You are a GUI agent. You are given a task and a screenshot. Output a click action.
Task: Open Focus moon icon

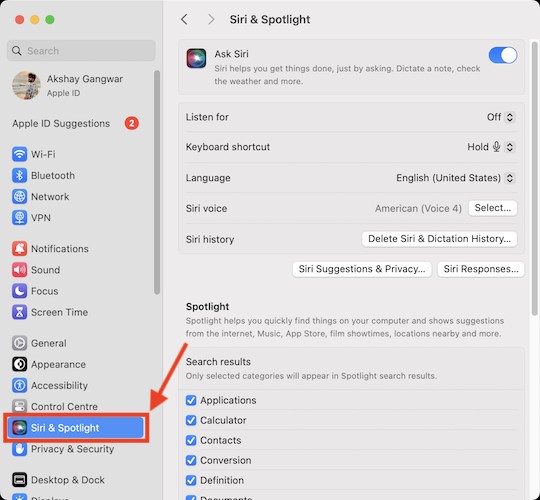(x=19, y=291)
